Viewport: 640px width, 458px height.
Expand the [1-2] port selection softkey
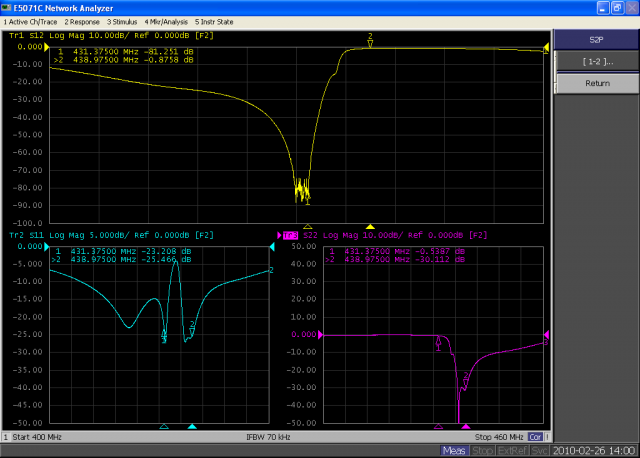pyautogui.click(x=596, y=62)
